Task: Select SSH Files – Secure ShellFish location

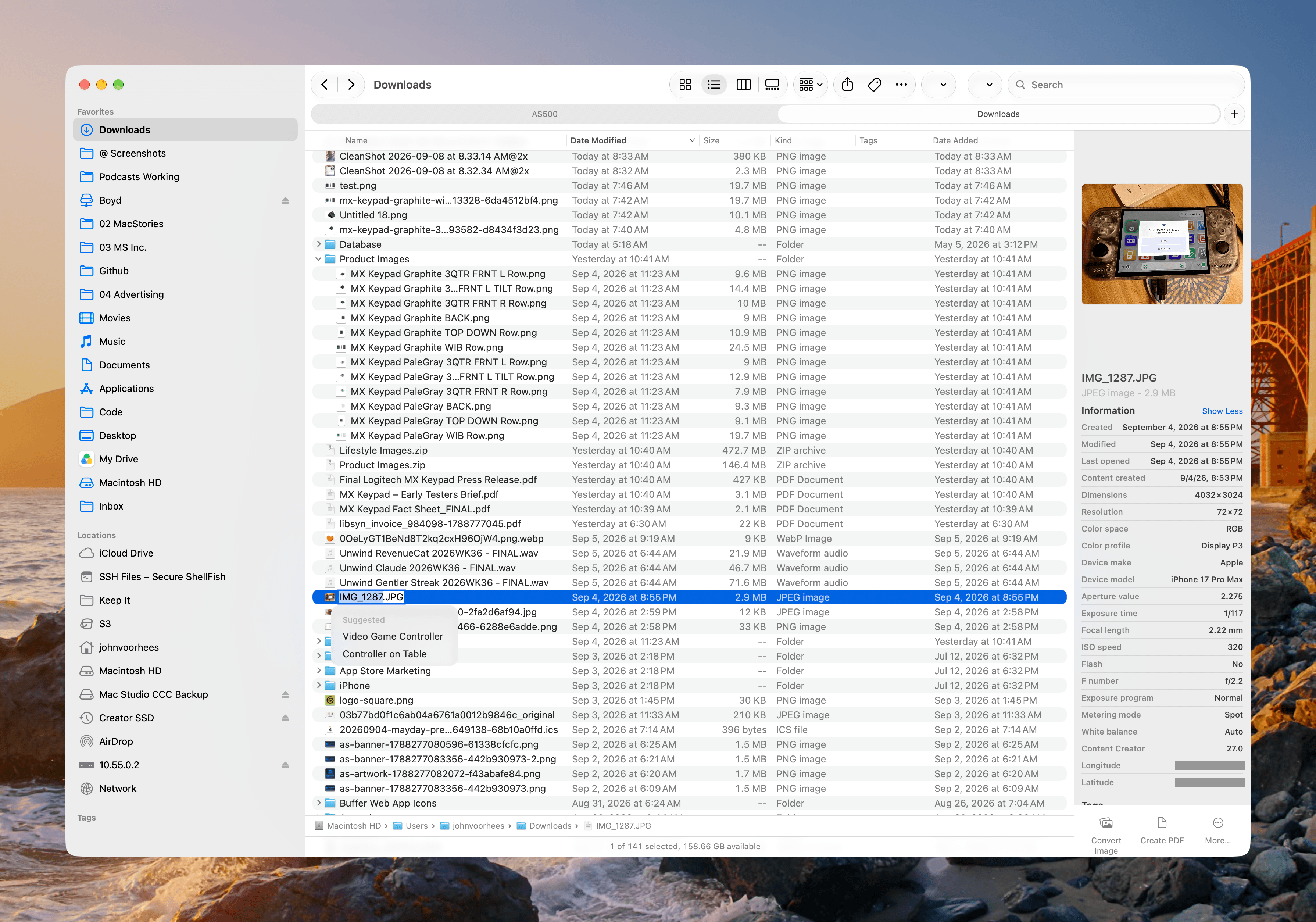Action: tap(185, 577)
